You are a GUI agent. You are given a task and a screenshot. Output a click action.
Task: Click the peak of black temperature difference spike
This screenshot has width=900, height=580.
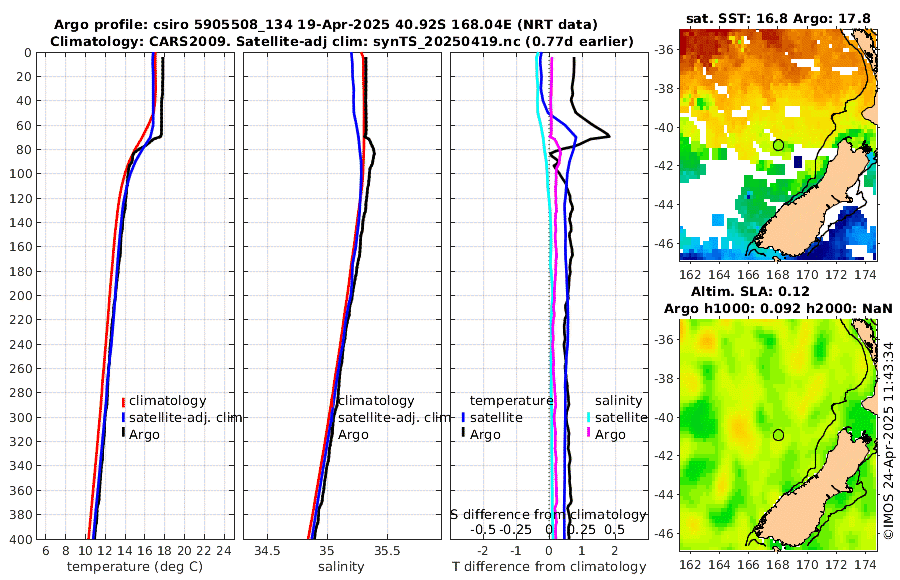(x=609, y=136)
